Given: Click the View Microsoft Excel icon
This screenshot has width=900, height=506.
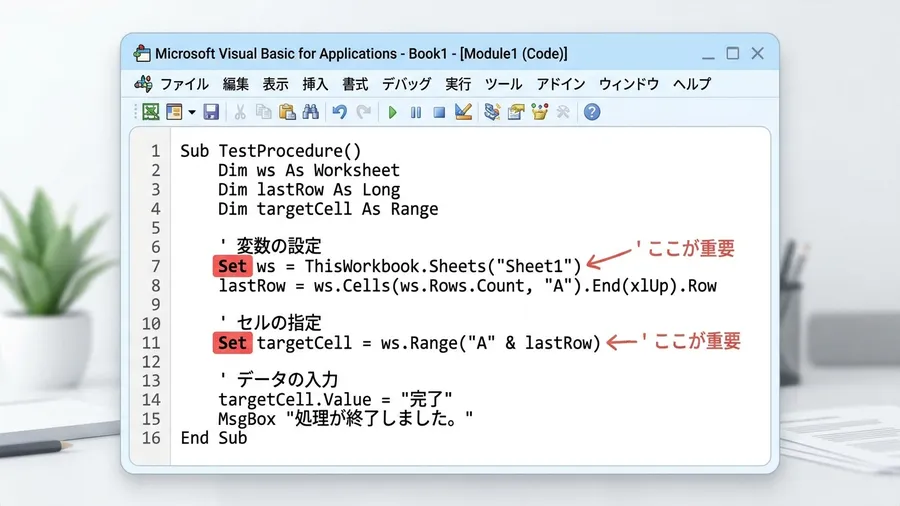Looking at the screenshot, I should pyautogui.click(x=150, y=112).
